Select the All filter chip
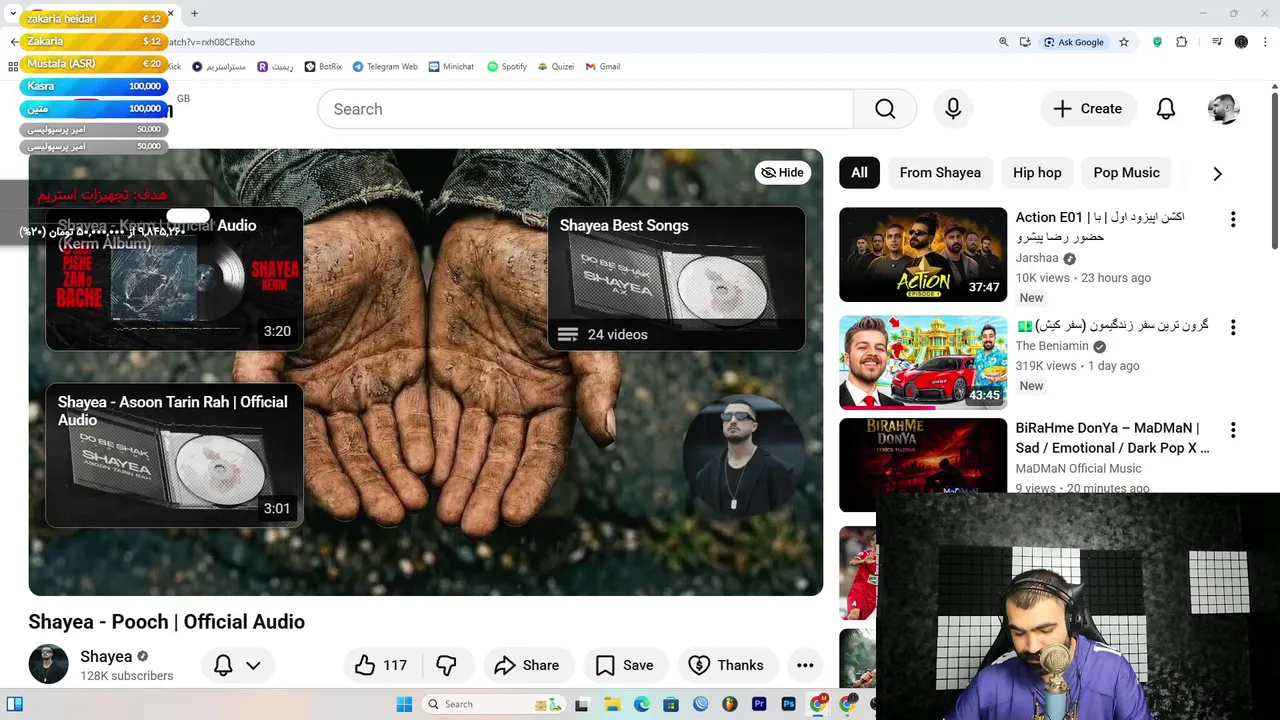The width and height of the screenshot is (1280, 720). pos(859,173)
